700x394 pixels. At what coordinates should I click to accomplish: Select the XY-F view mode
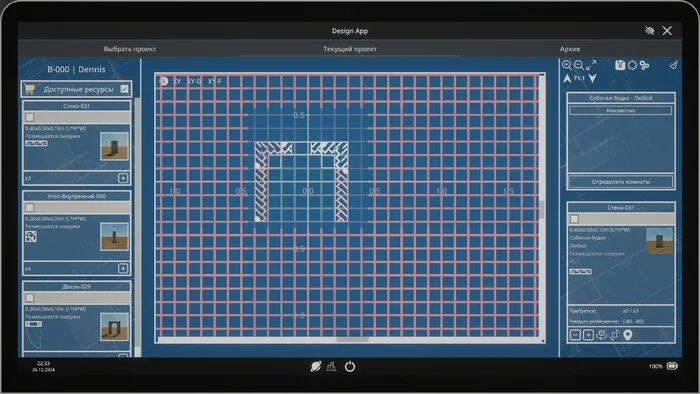tap(215, 81)
